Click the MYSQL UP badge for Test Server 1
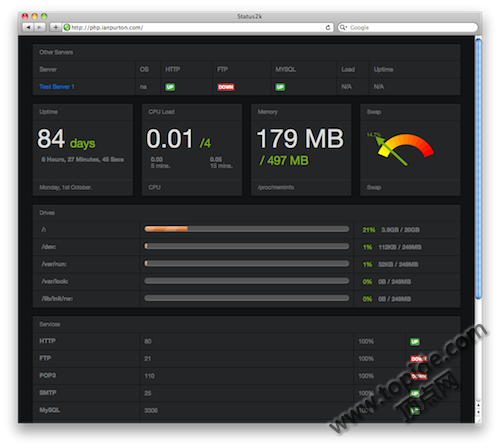The height and width of the screenshot is (448, 500). [280, 87]
